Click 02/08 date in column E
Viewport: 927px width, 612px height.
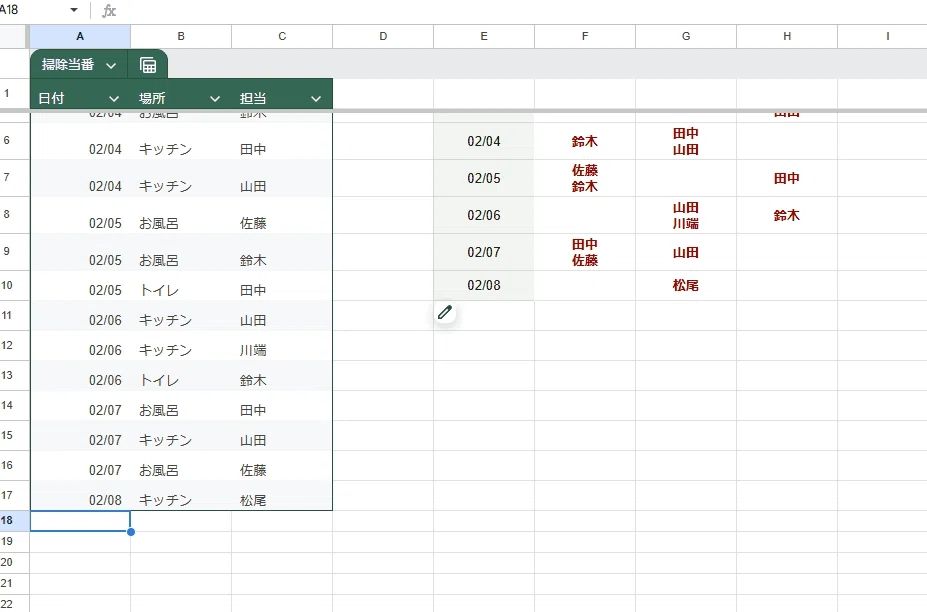[484, 286]
